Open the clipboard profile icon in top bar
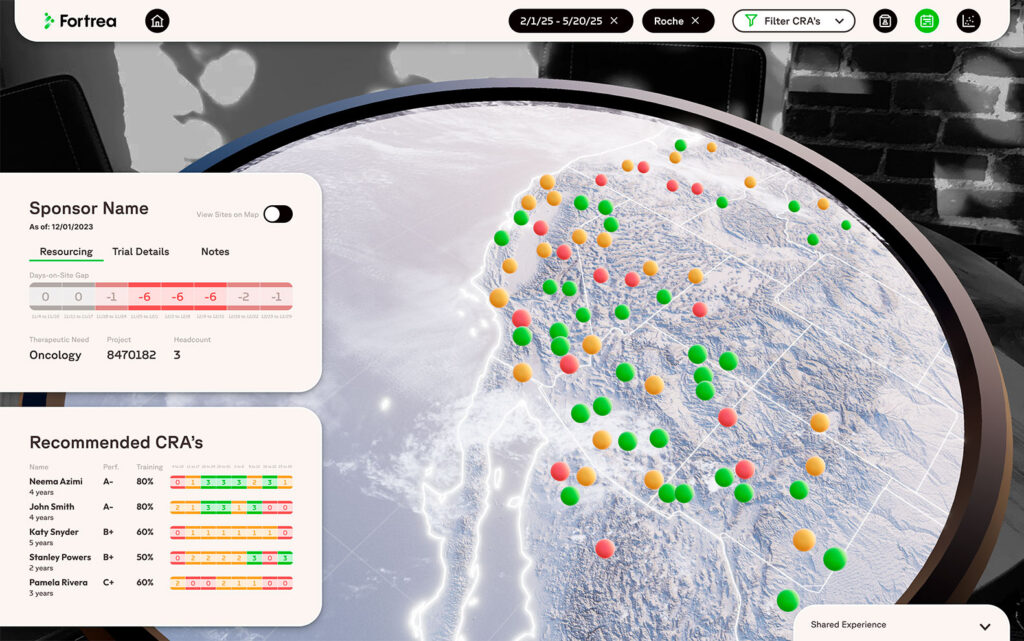 [885, 21]
